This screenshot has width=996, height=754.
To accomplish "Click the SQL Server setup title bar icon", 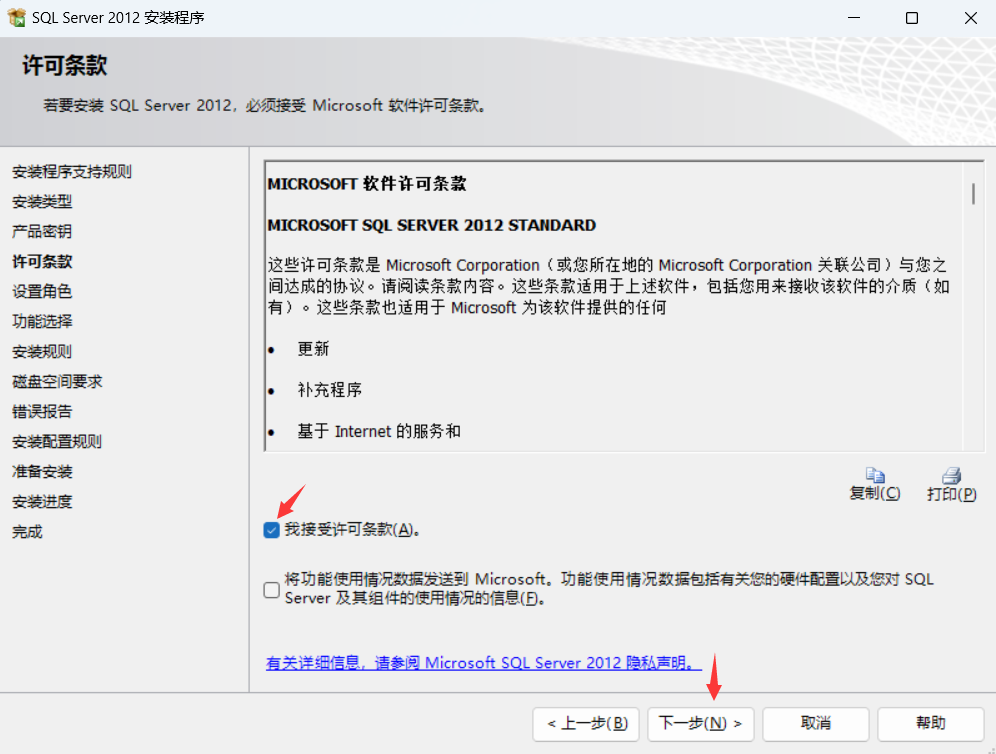I will click(x=17, y=18).
